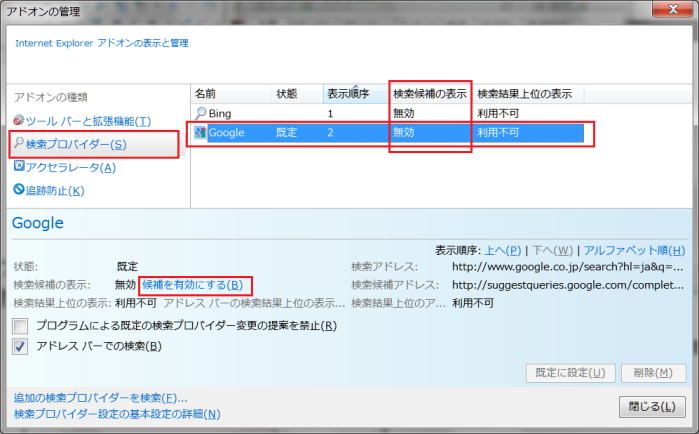The height and width of the screenshot is (434, 699).
Task: Select the Google provider name
Action: 226,132
